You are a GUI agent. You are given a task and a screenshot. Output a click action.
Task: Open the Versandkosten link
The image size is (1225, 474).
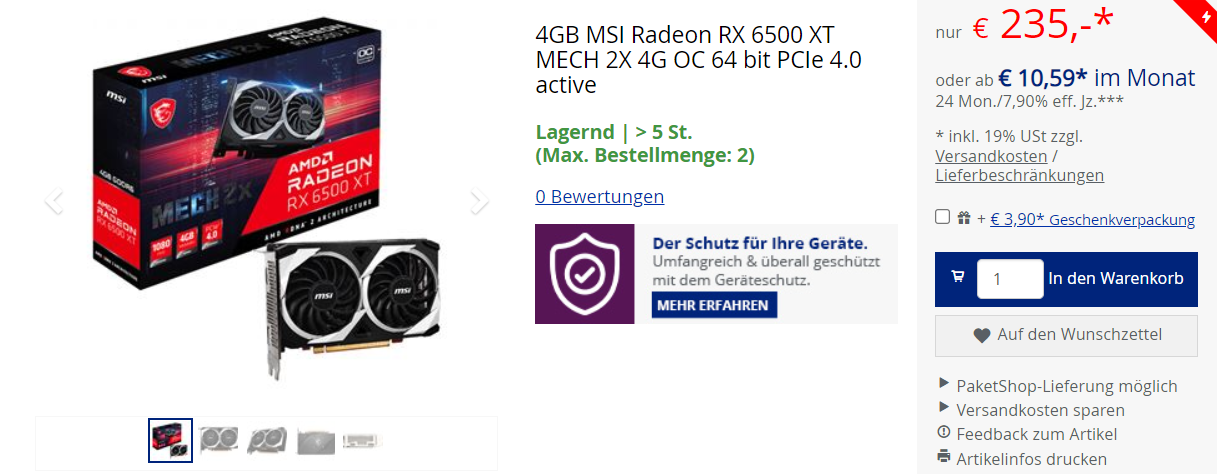991,156
